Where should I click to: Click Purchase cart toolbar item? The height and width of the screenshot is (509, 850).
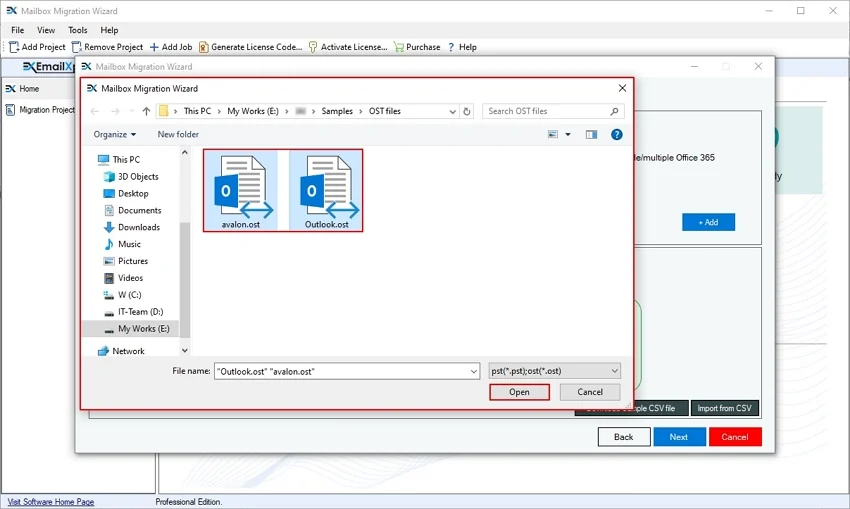417,47
